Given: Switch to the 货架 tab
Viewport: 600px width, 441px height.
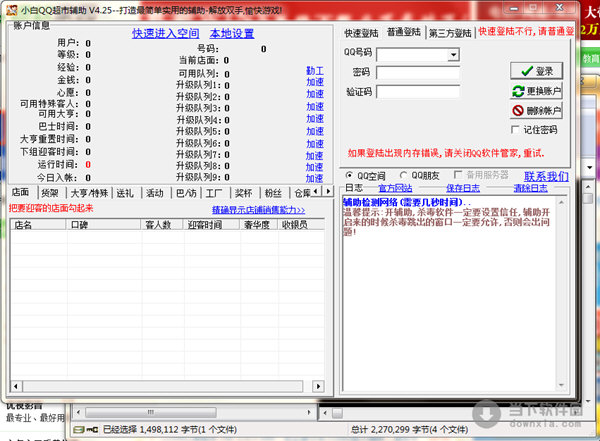Looking at the screenshot, I should 51,193.
